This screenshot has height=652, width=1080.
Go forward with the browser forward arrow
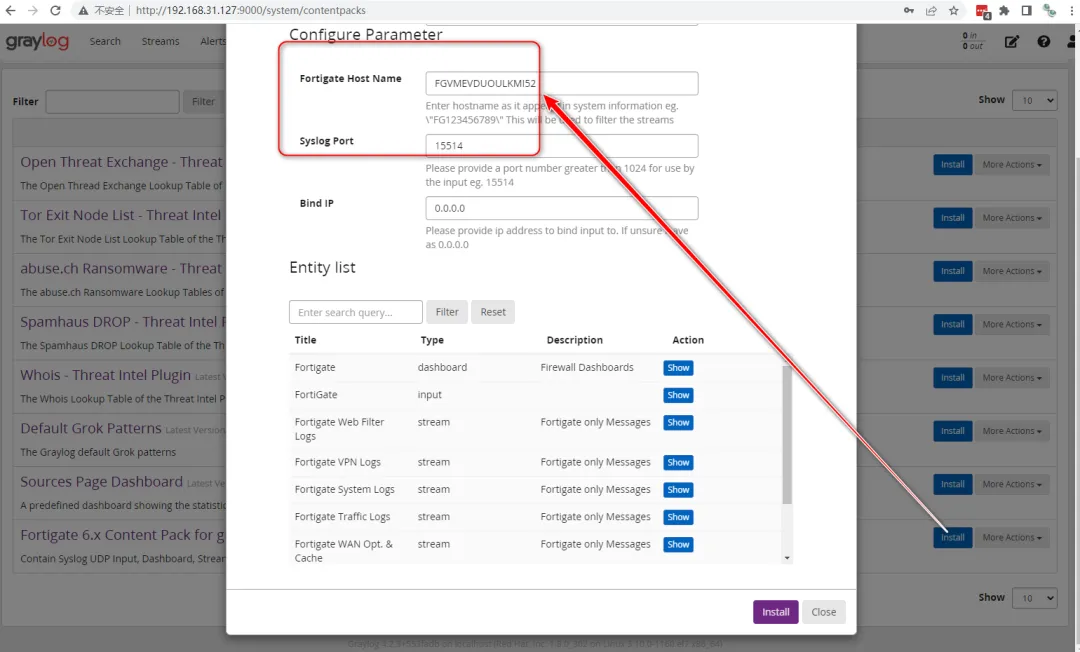[x=32, y=10]
